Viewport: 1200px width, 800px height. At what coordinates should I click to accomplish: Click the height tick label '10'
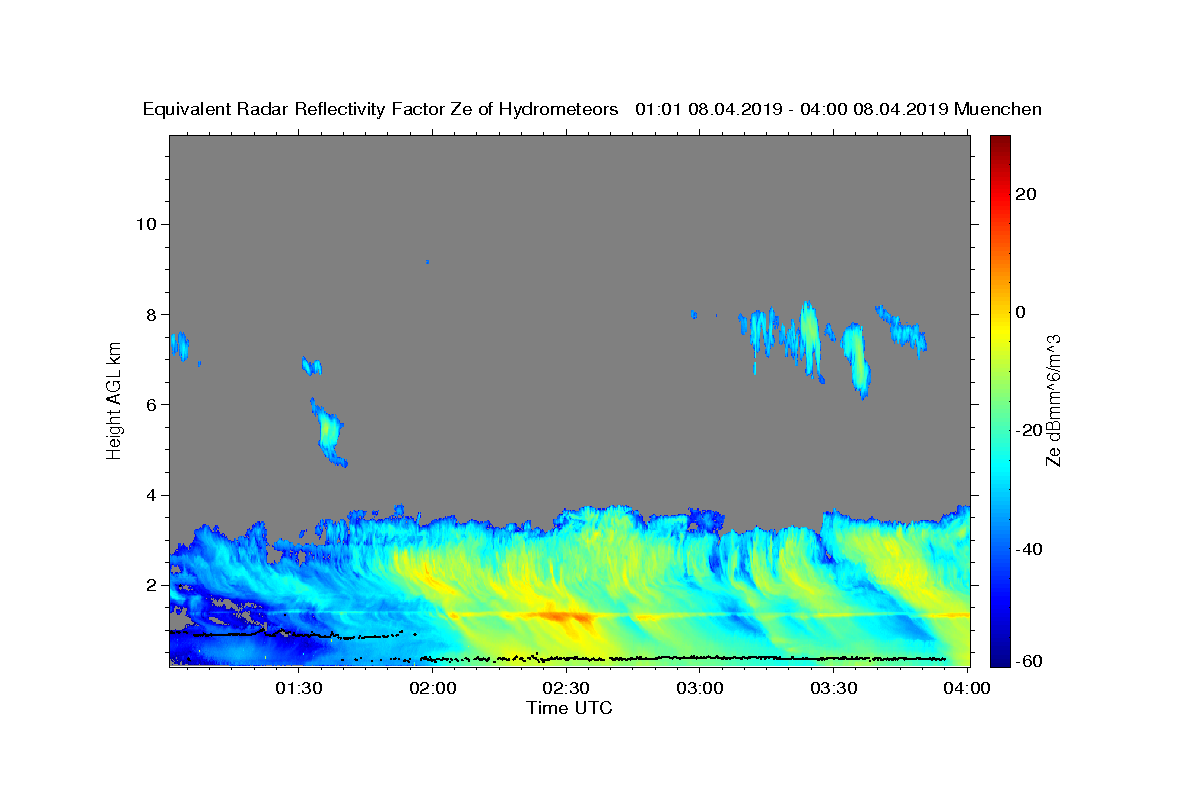coord(145,224)
